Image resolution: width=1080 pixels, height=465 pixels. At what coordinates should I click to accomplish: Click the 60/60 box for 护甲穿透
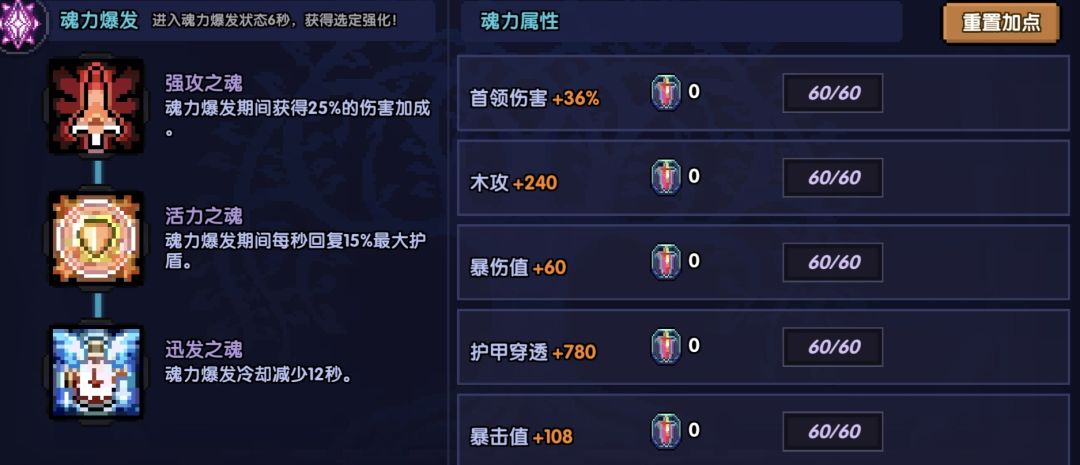point(833,347)
